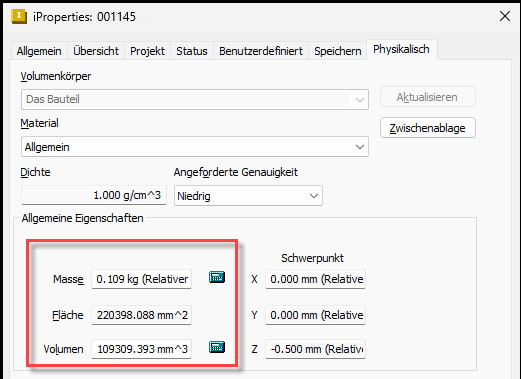
Task: Click the Fläche label
Action: (68, 315)
